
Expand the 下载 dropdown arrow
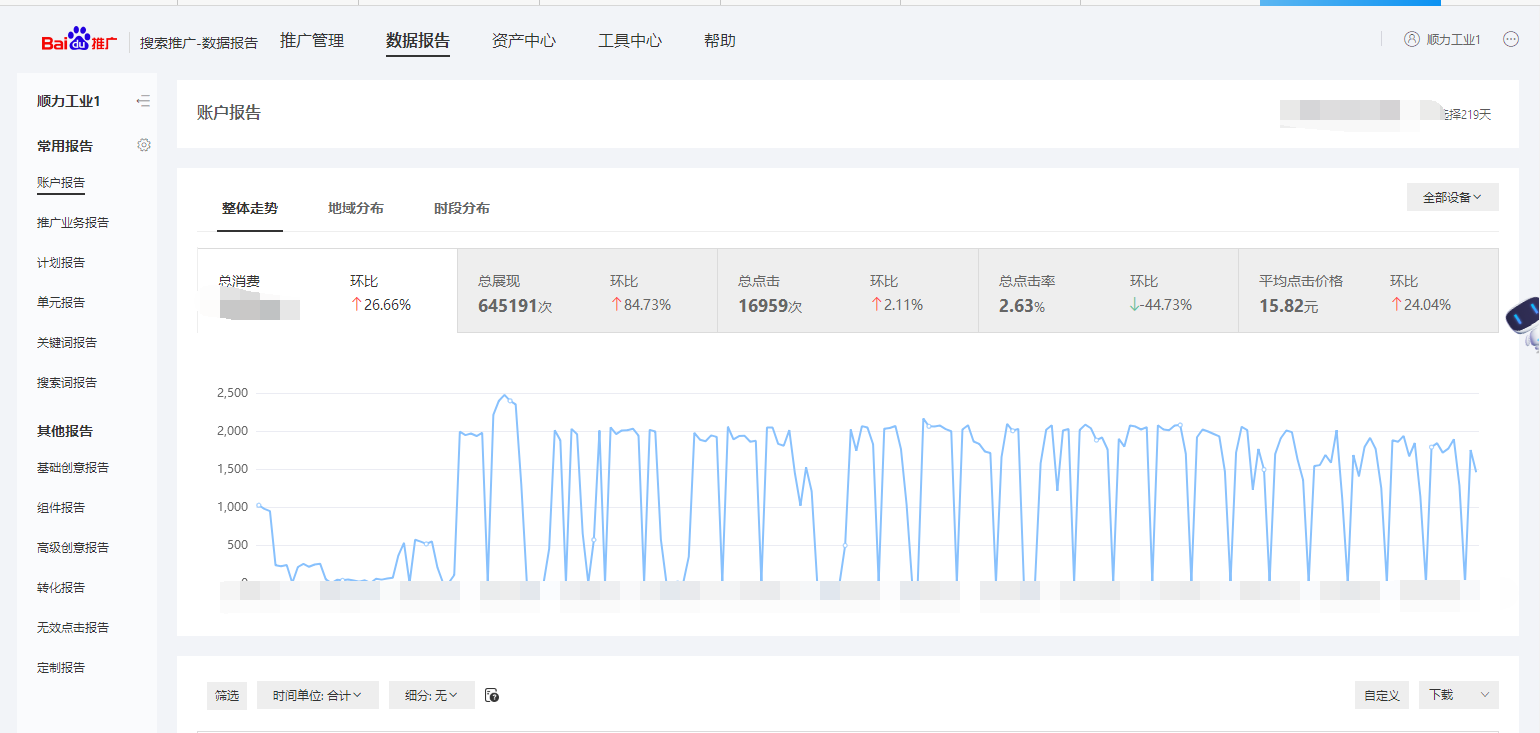point(1484,695)
